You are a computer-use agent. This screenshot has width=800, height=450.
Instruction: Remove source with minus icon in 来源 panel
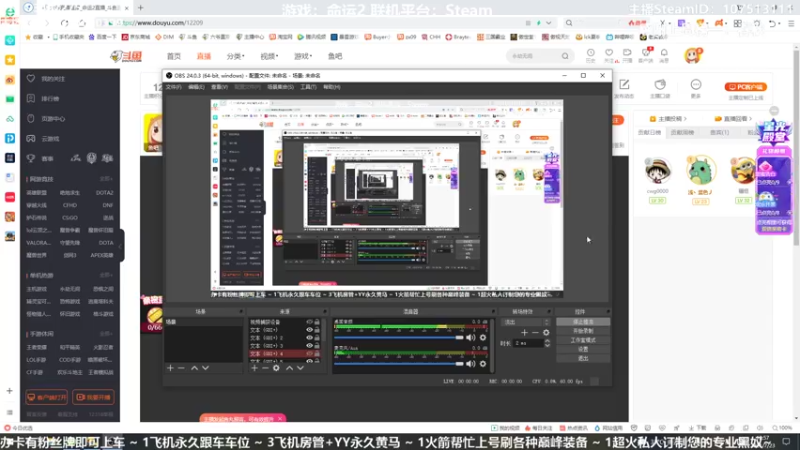click(x=265, y=368)
